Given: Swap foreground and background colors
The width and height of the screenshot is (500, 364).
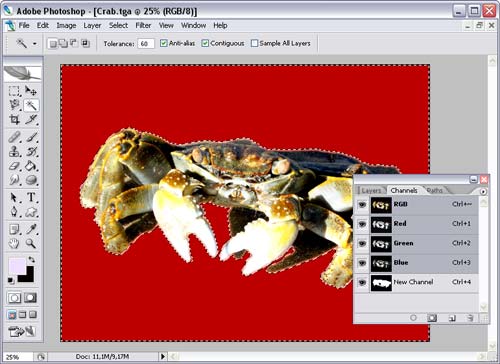Looking at the screenshot, I should 32,259.
